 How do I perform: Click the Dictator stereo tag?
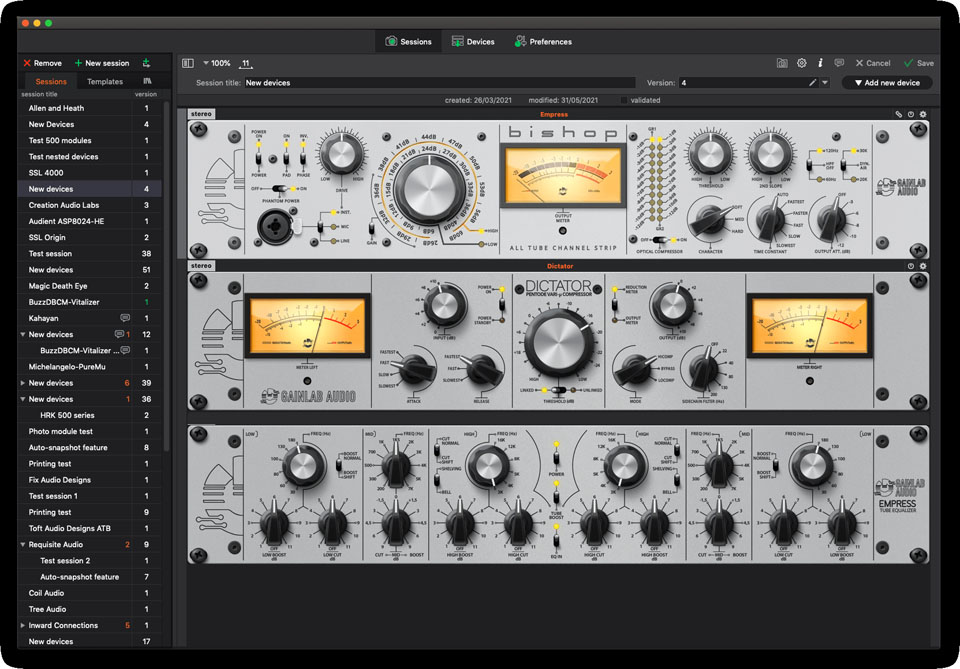click(201, 266)
